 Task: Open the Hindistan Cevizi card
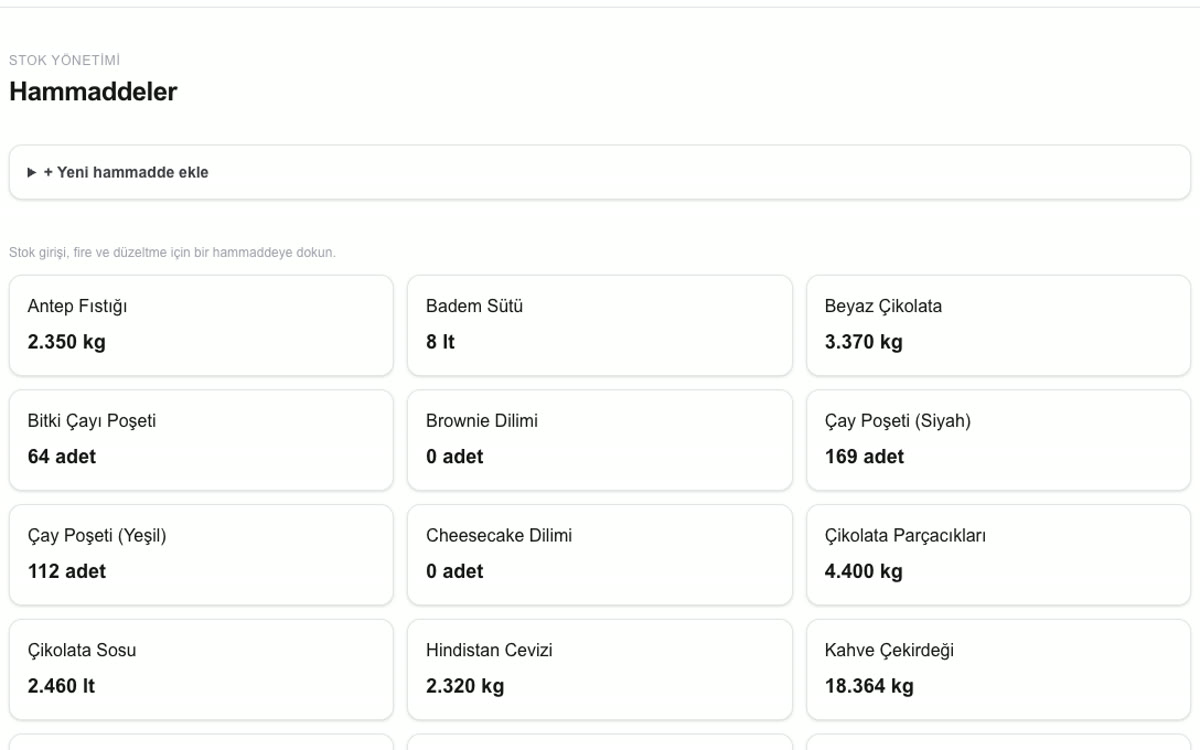coord(600,670)
